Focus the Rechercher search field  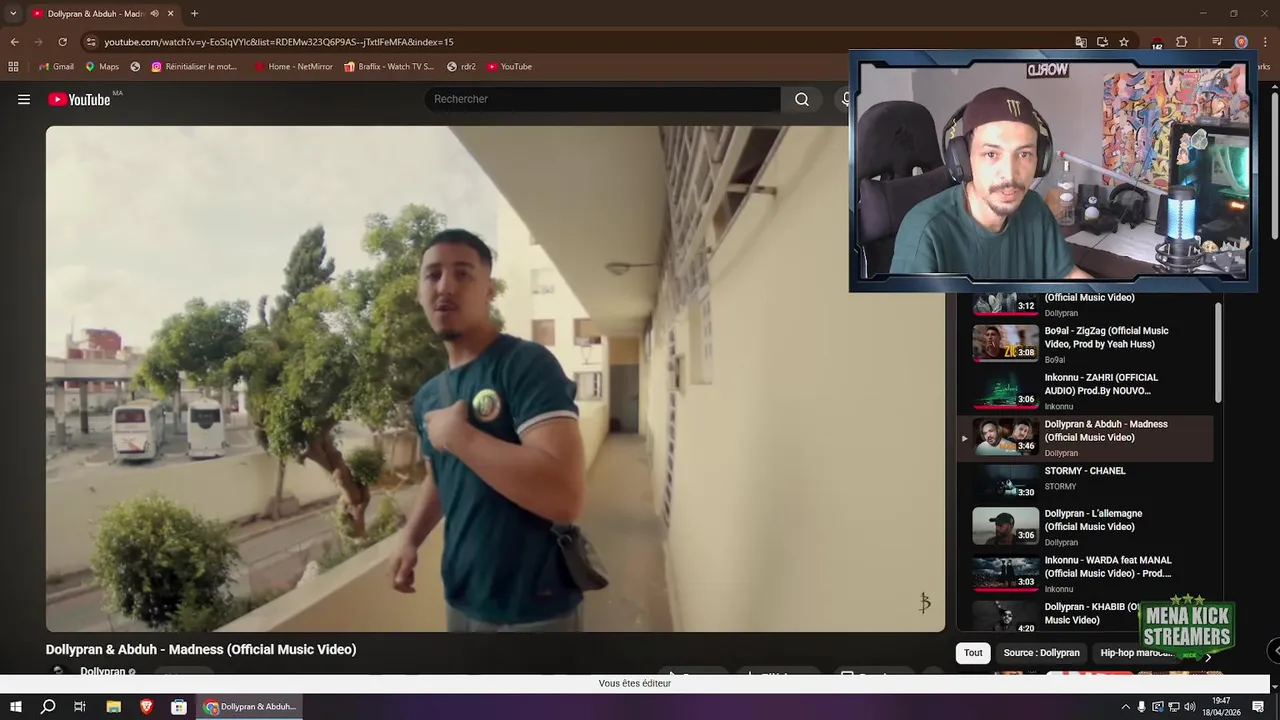pyautogui.click(x=603, y=99)
